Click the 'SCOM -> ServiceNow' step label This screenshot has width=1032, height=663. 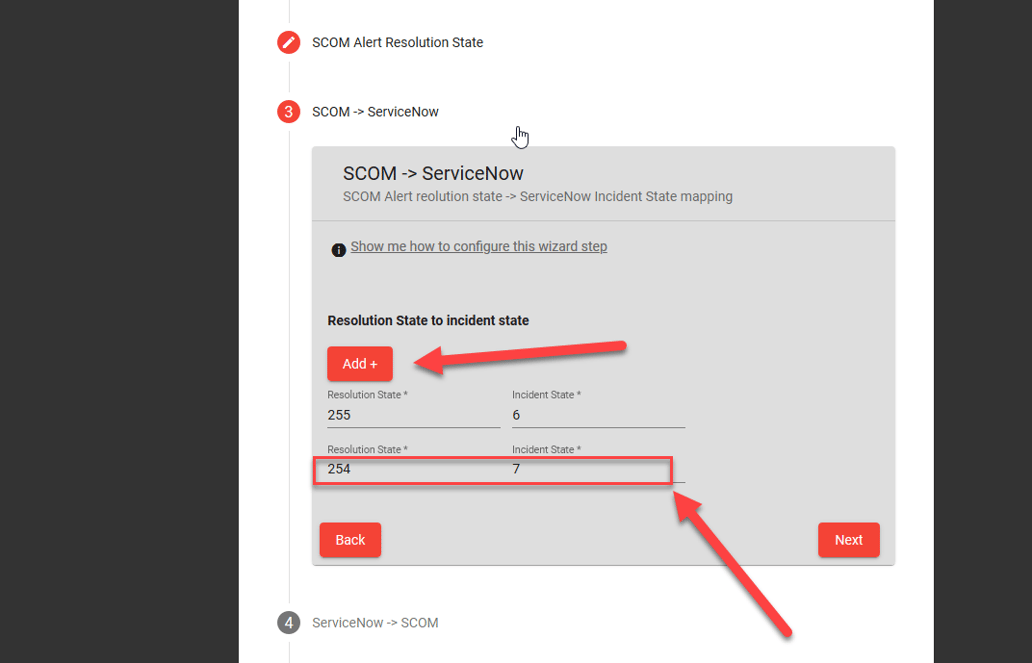click(x=374, y=111)
